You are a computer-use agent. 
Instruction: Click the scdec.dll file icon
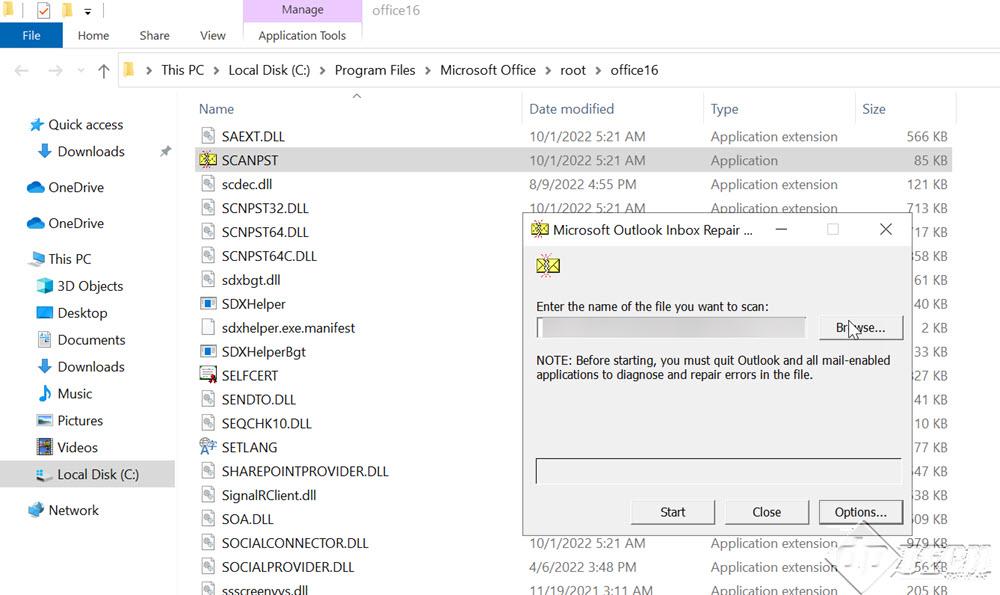(x=208, y=184)
